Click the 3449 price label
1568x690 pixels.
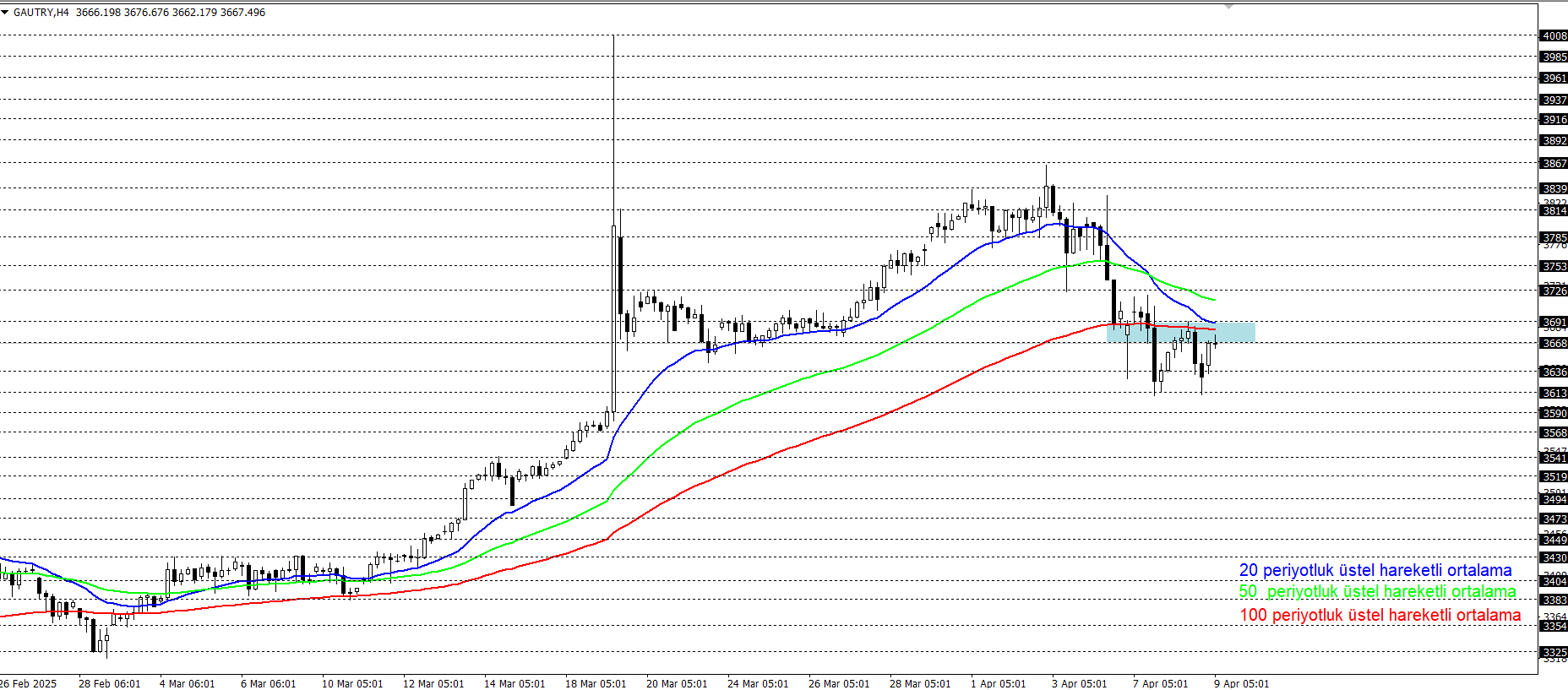click(x=1554, y=540)
